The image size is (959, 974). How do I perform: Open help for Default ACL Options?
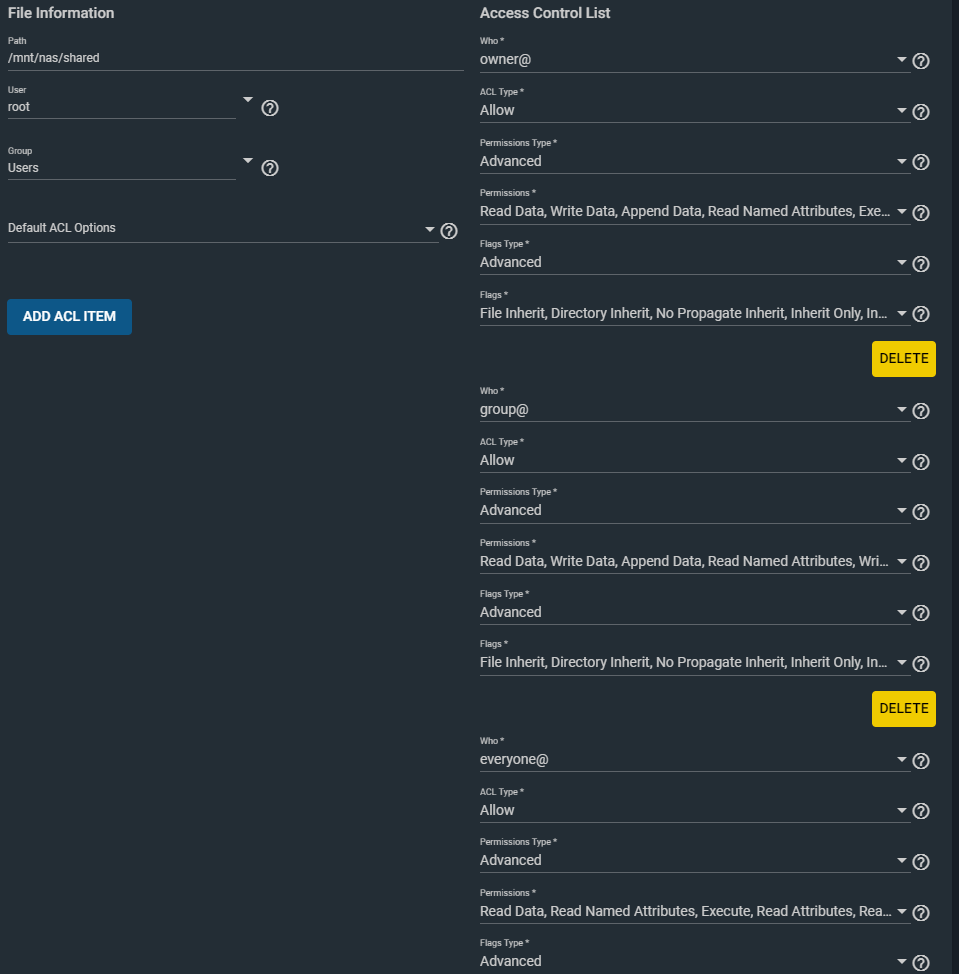(449, 231)
